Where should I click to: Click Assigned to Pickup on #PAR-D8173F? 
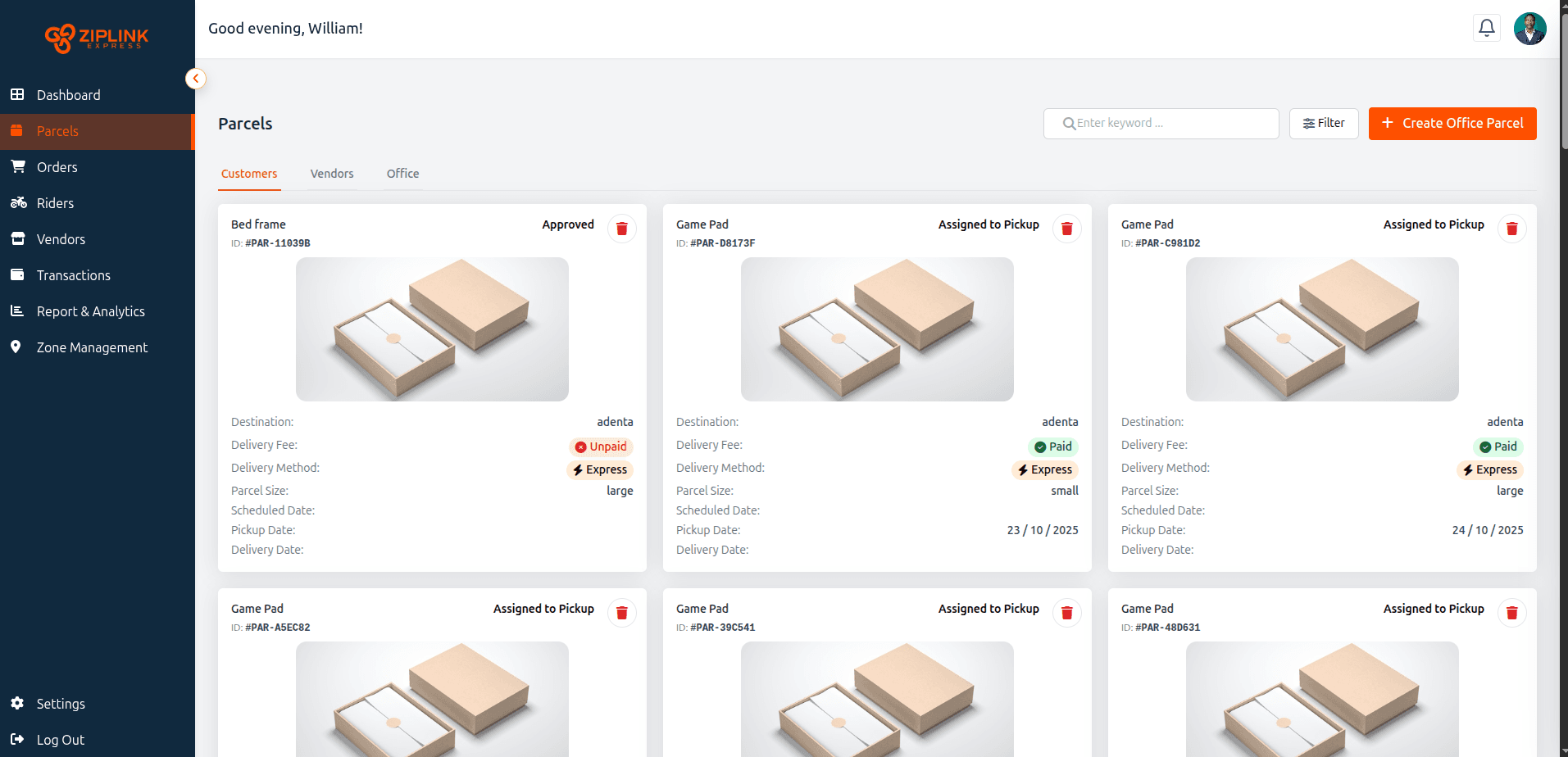click(989, 224)
